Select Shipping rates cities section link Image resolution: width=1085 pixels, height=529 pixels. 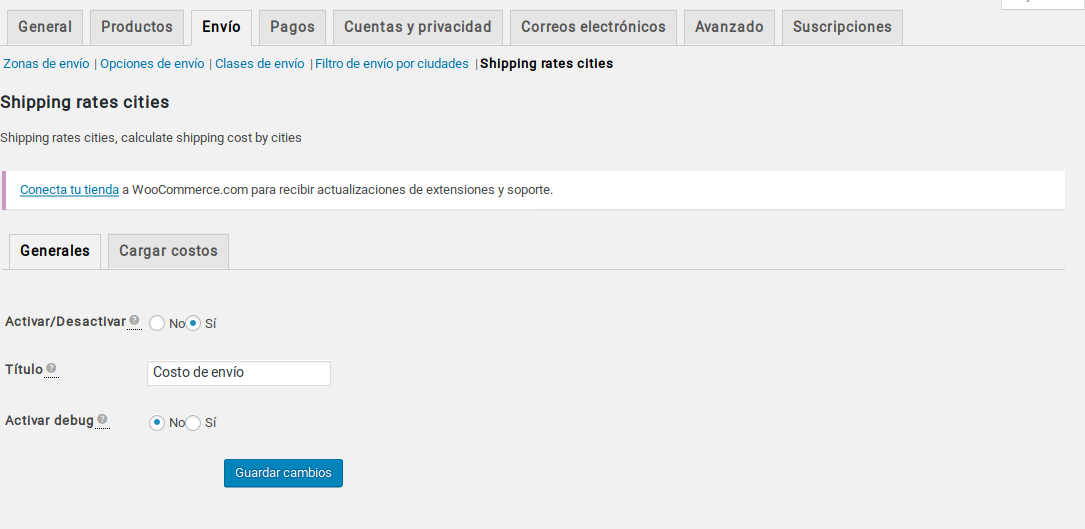[x=547, y=64]
